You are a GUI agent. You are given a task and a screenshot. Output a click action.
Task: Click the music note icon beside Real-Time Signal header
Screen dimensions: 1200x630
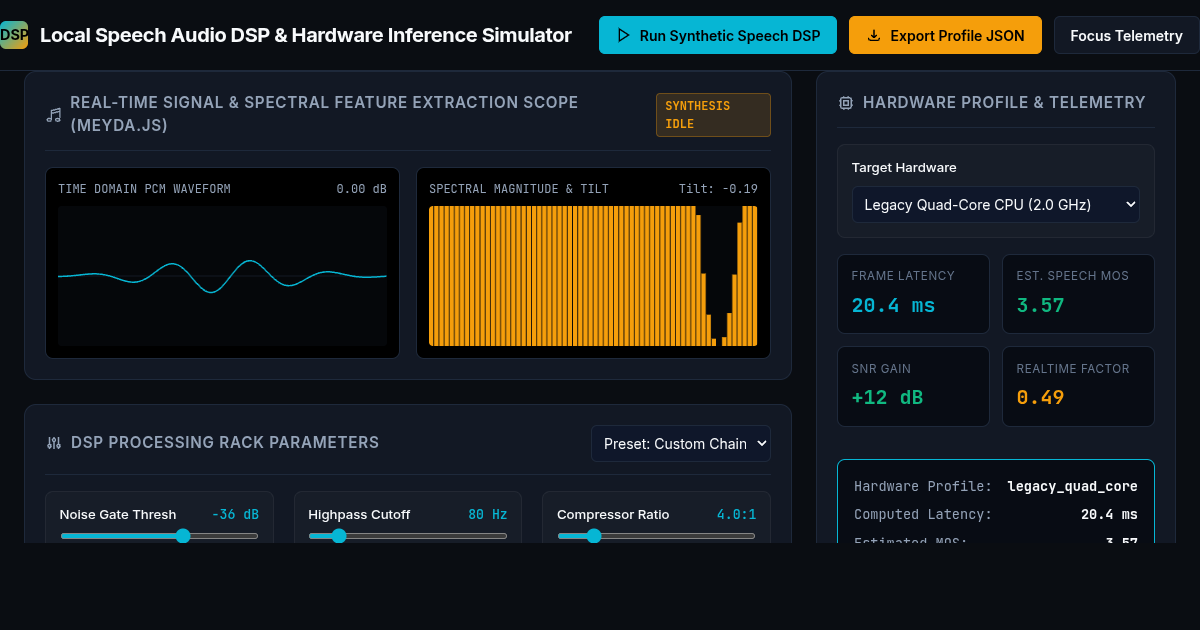54,114
